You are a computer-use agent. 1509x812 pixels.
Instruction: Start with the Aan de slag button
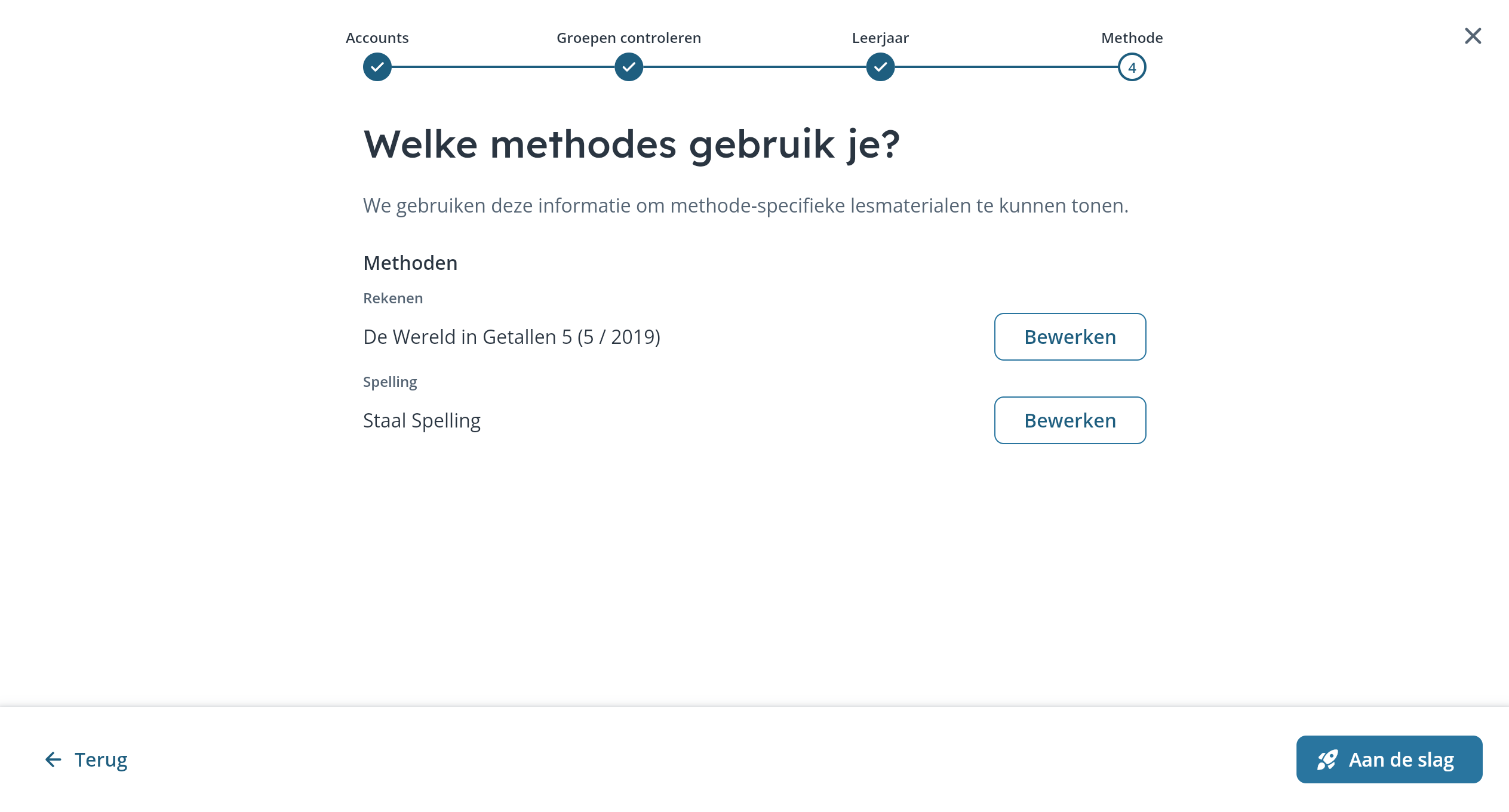pos(1389,760)
